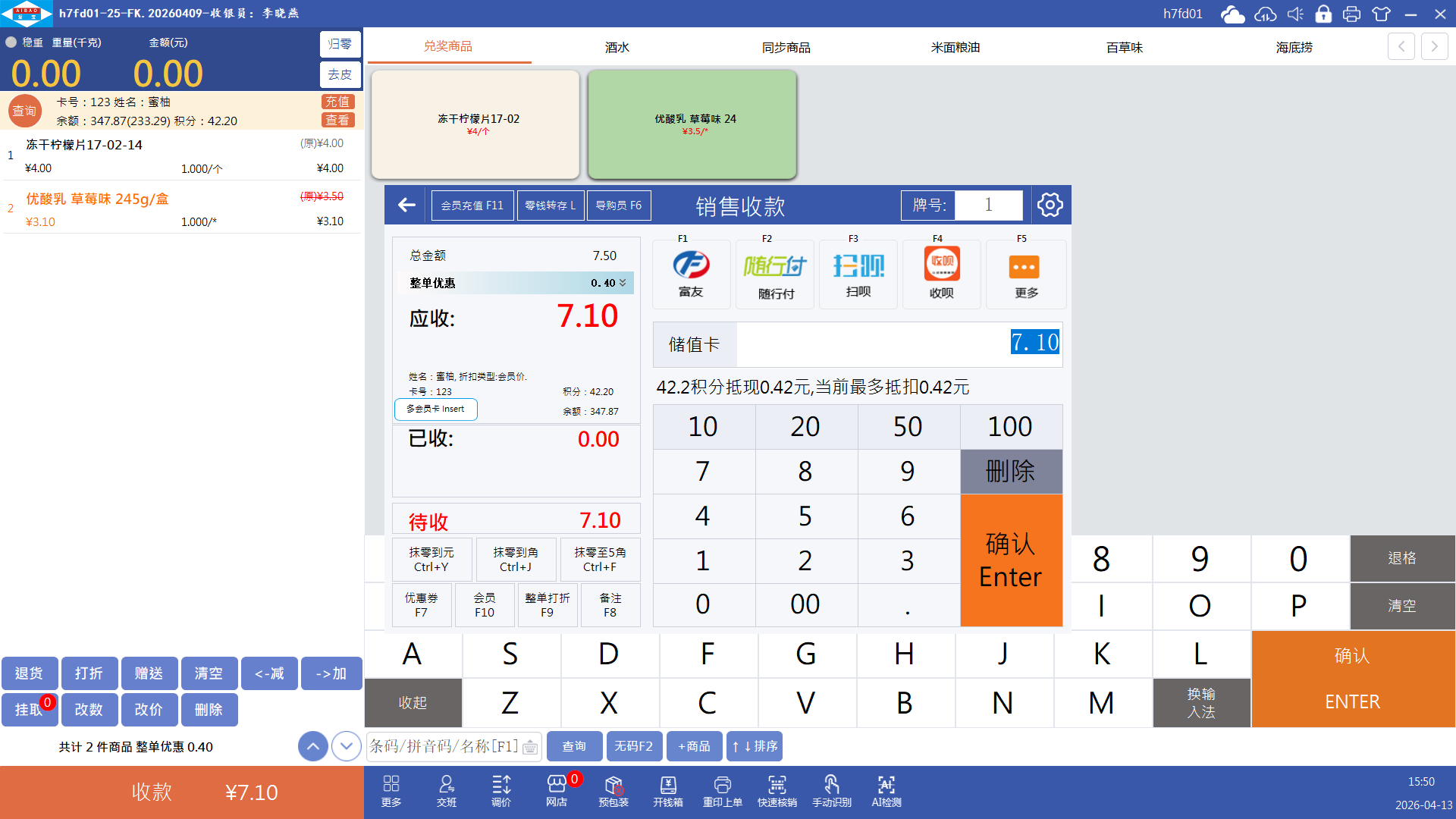Switch to the 酒水 category tab

tap(617, 47)
